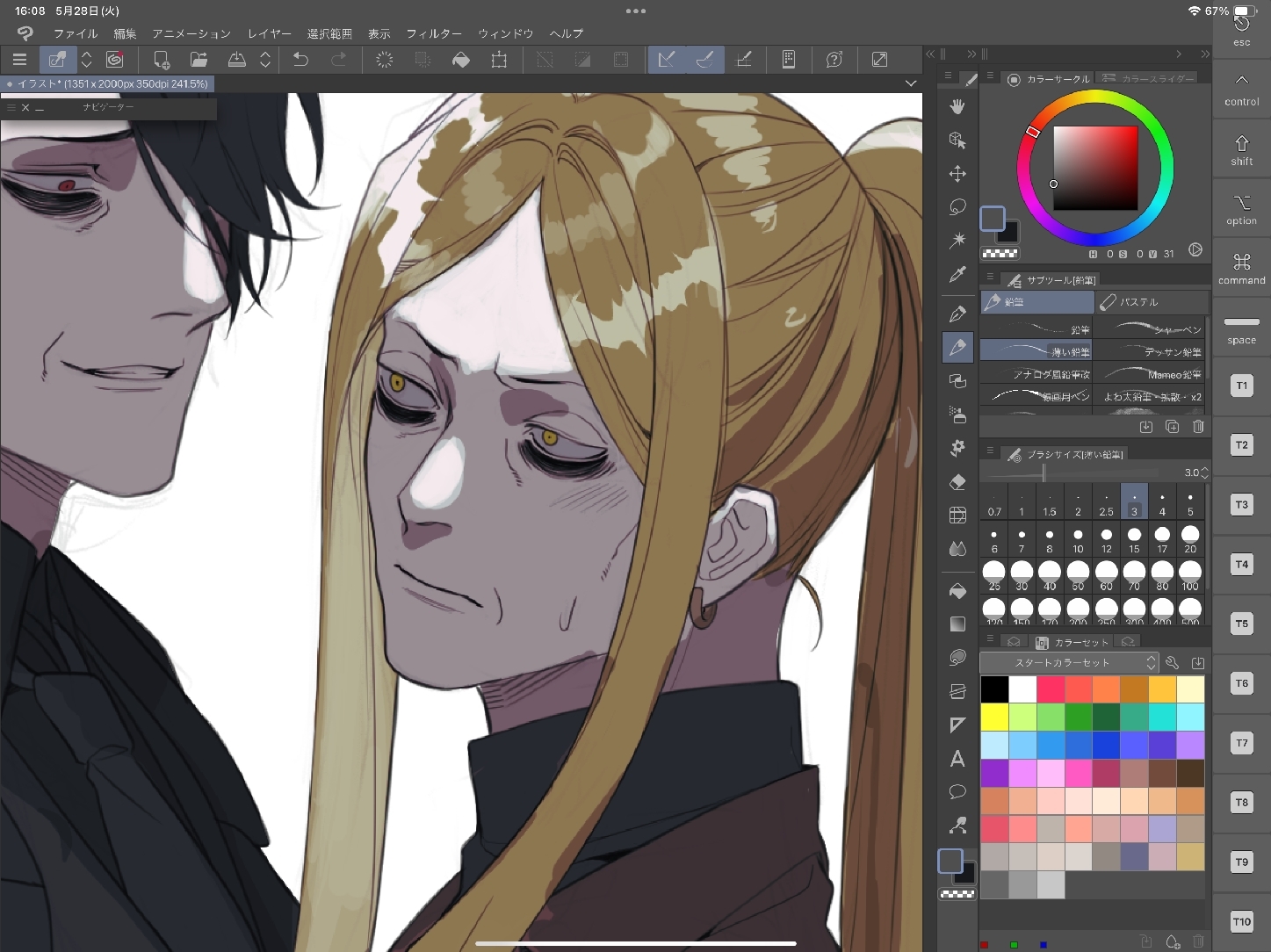The height and width of the screenshot is (952, 1271).
Task: Click the Undo arrow in the command bar
Action: 300,60
